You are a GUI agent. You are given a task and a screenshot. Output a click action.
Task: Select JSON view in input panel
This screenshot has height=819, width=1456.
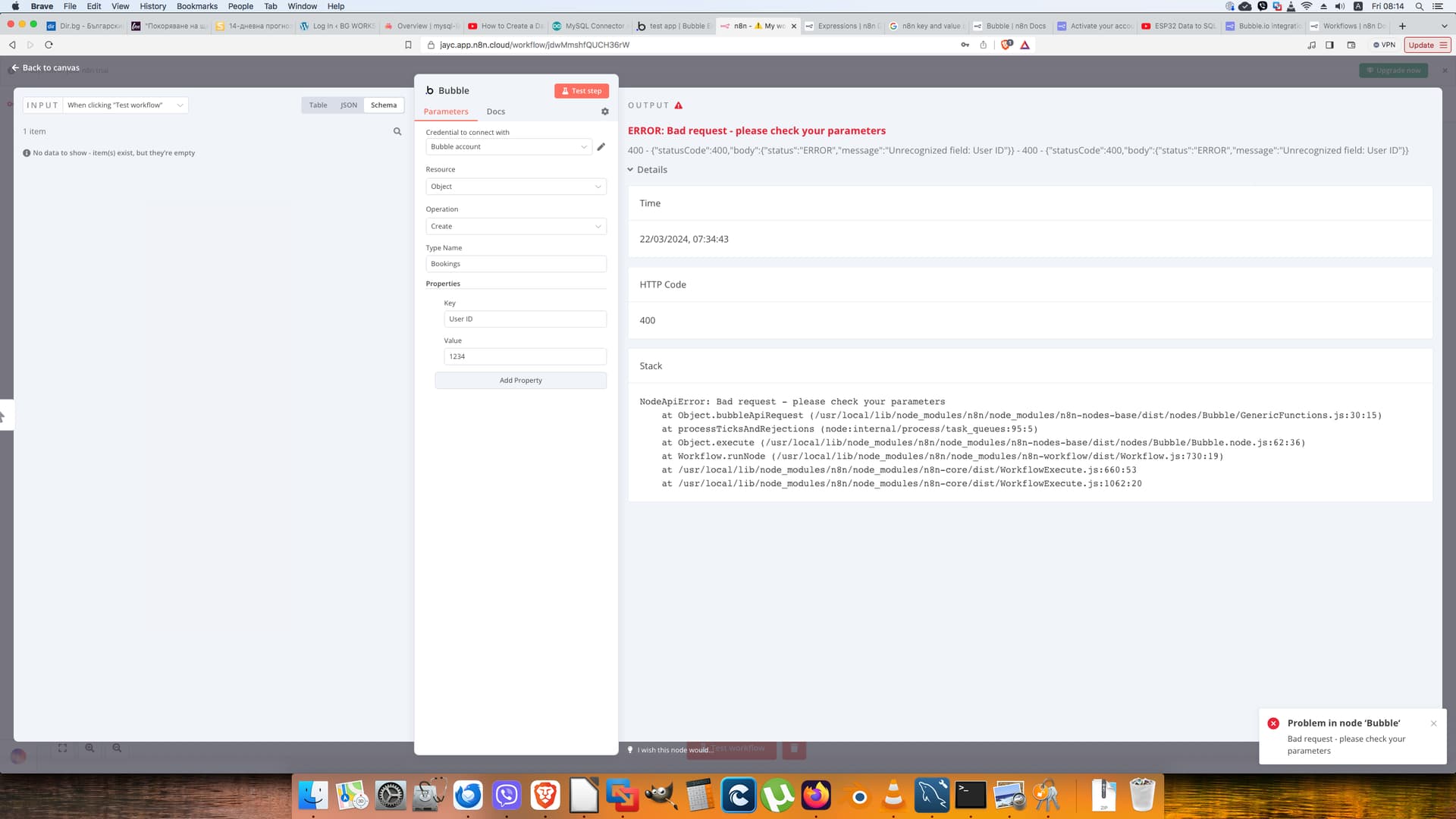349,105
